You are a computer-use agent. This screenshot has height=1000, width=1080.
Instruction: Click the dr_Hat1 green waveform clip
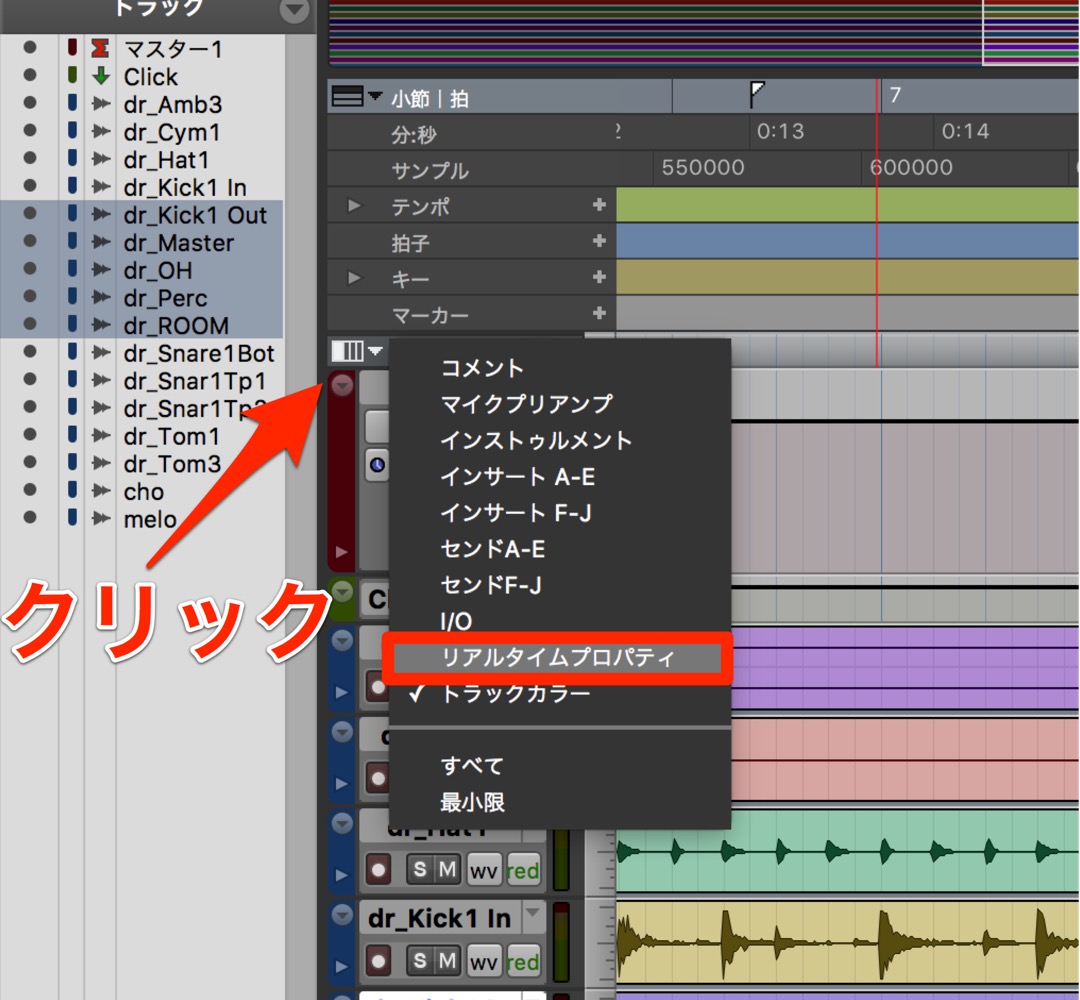847,853
